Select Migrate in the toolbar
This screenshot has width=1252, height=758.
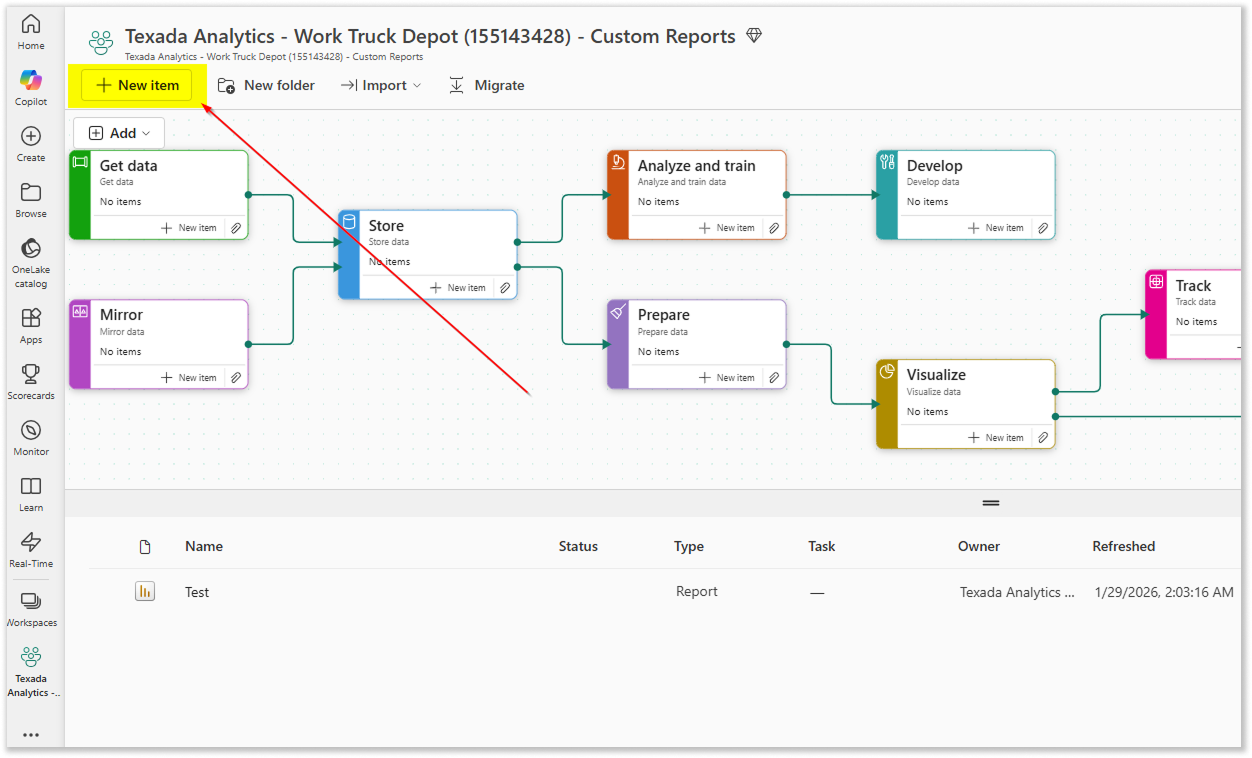click(486, 86)
